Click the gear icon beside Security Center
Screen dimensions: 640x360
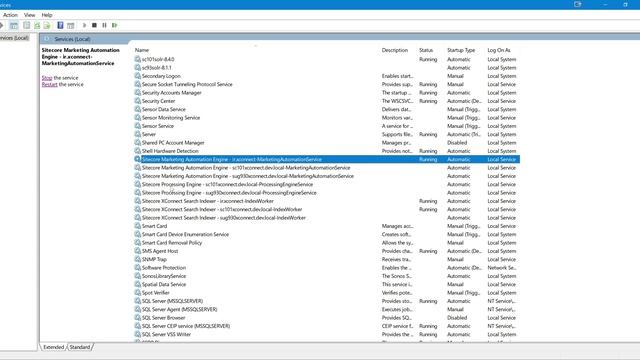138,101
